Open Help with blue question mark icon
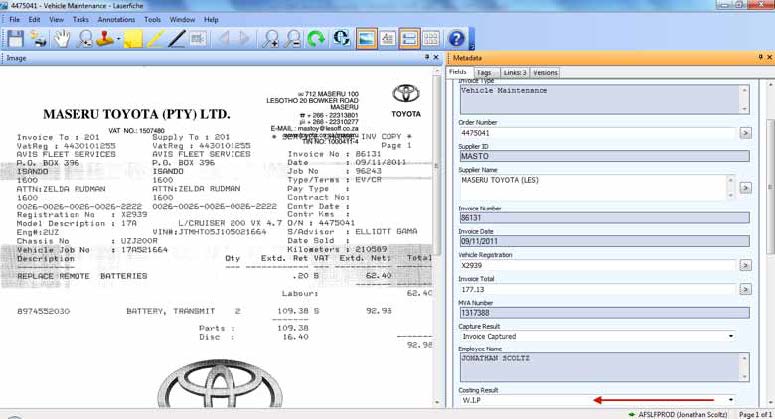This screenshot has height=419, width=775. pos(457,39)
